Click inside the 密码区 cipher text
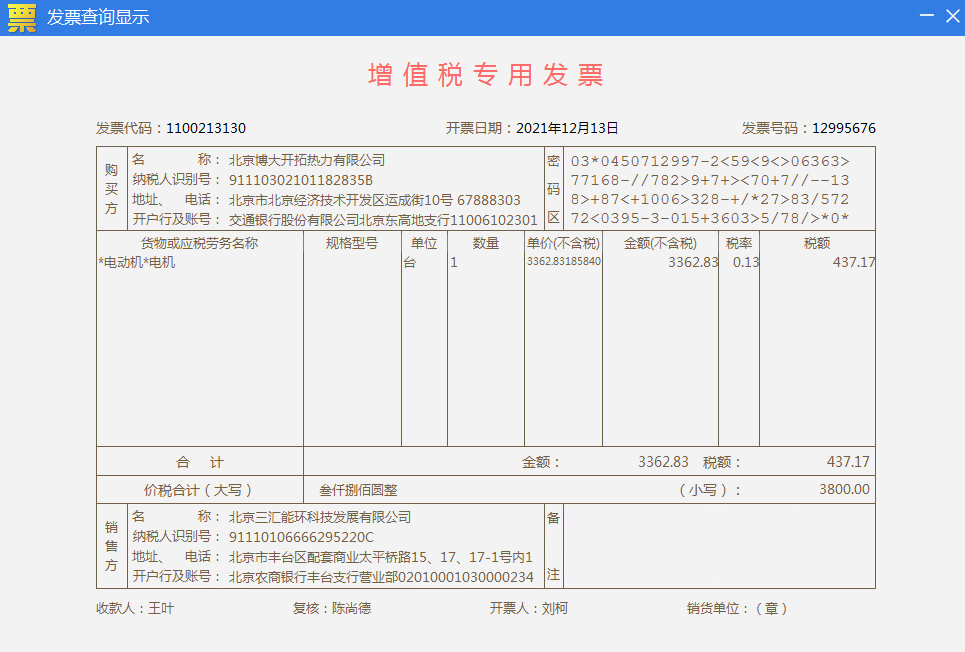965x652 pixels. tap(709, 190)
